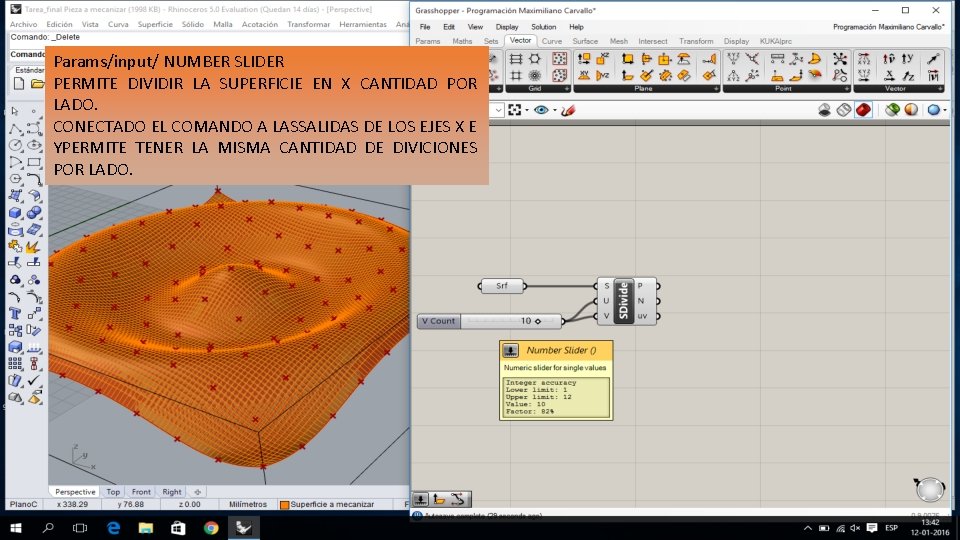The image size is (960, 540).
Task: Open the zoom extents options arrow
Action: tap(527, 110)
